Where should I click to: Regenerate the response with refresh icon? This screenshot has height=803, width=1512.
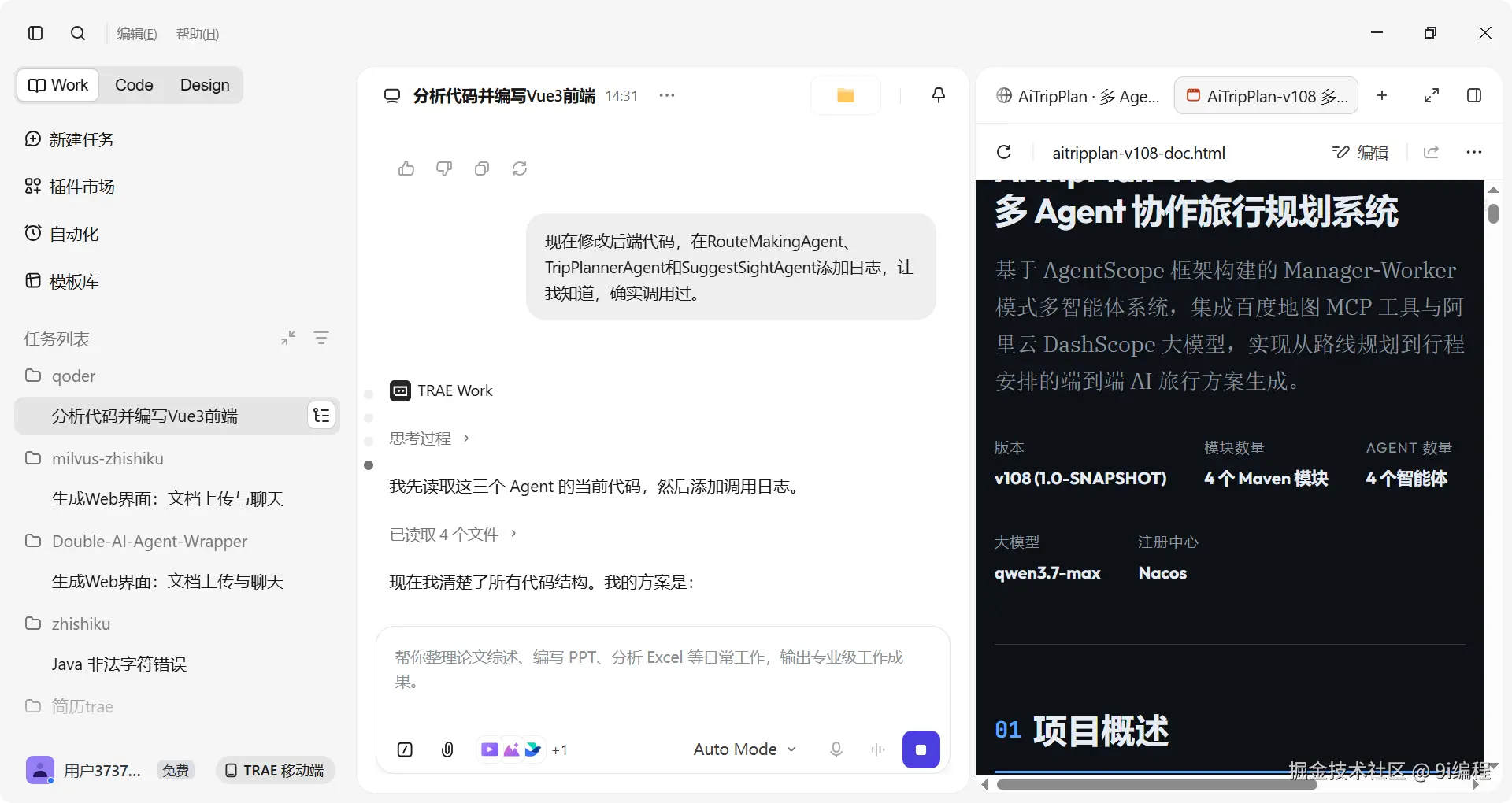pos(520,168)
